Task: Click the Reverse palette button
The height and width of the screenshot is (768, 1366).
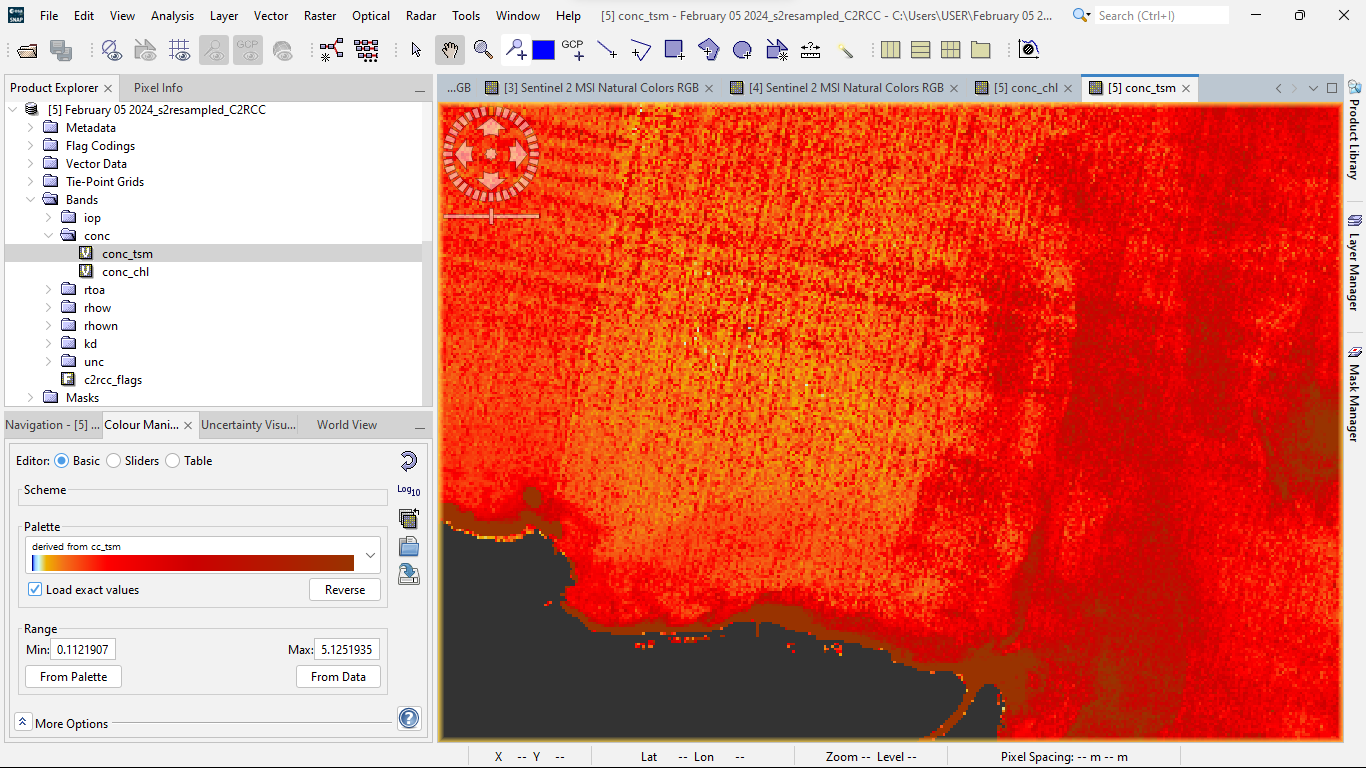Action: [345, 590]
